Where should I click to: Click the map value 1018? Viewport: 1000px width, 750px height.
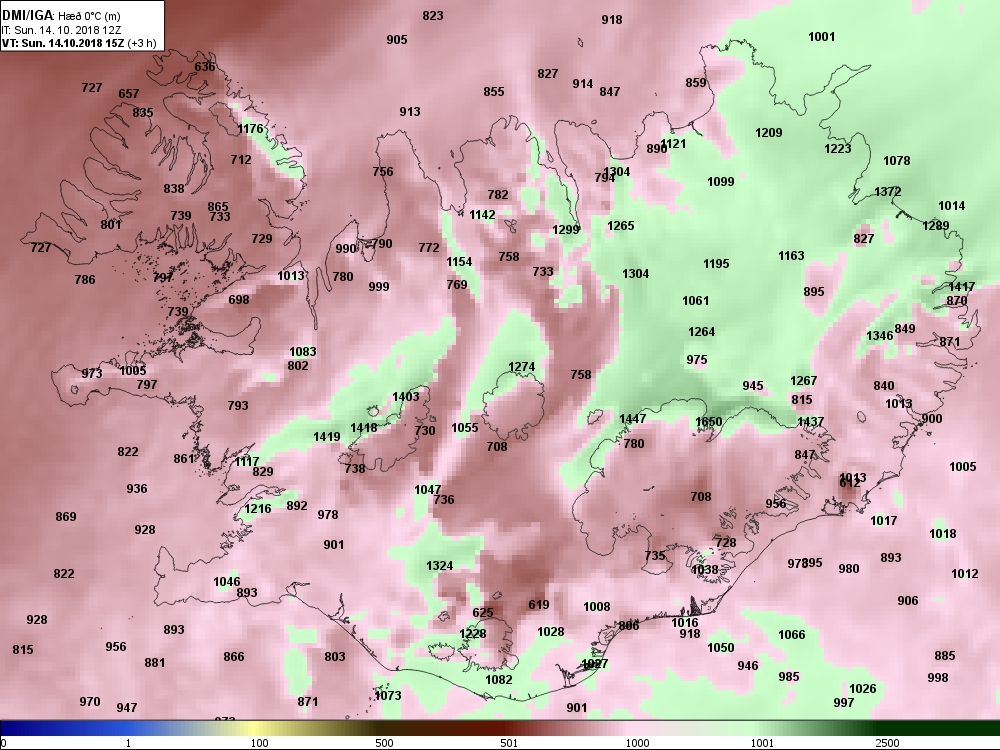pos(943,534)
